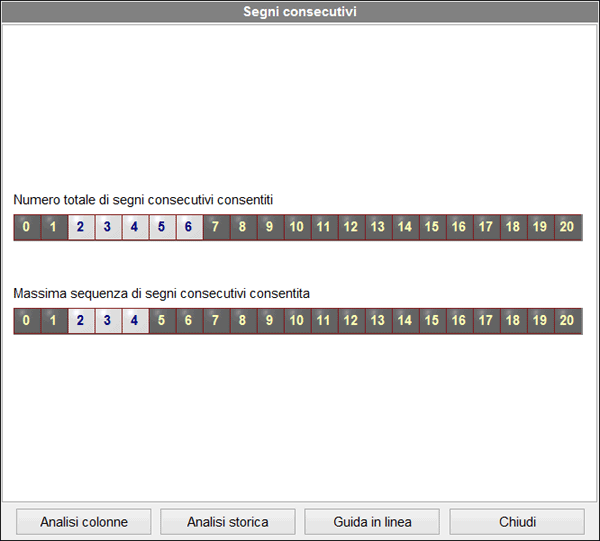
Task: Deselect 6 in Numero totale row
Action: (x=188, y=227)
